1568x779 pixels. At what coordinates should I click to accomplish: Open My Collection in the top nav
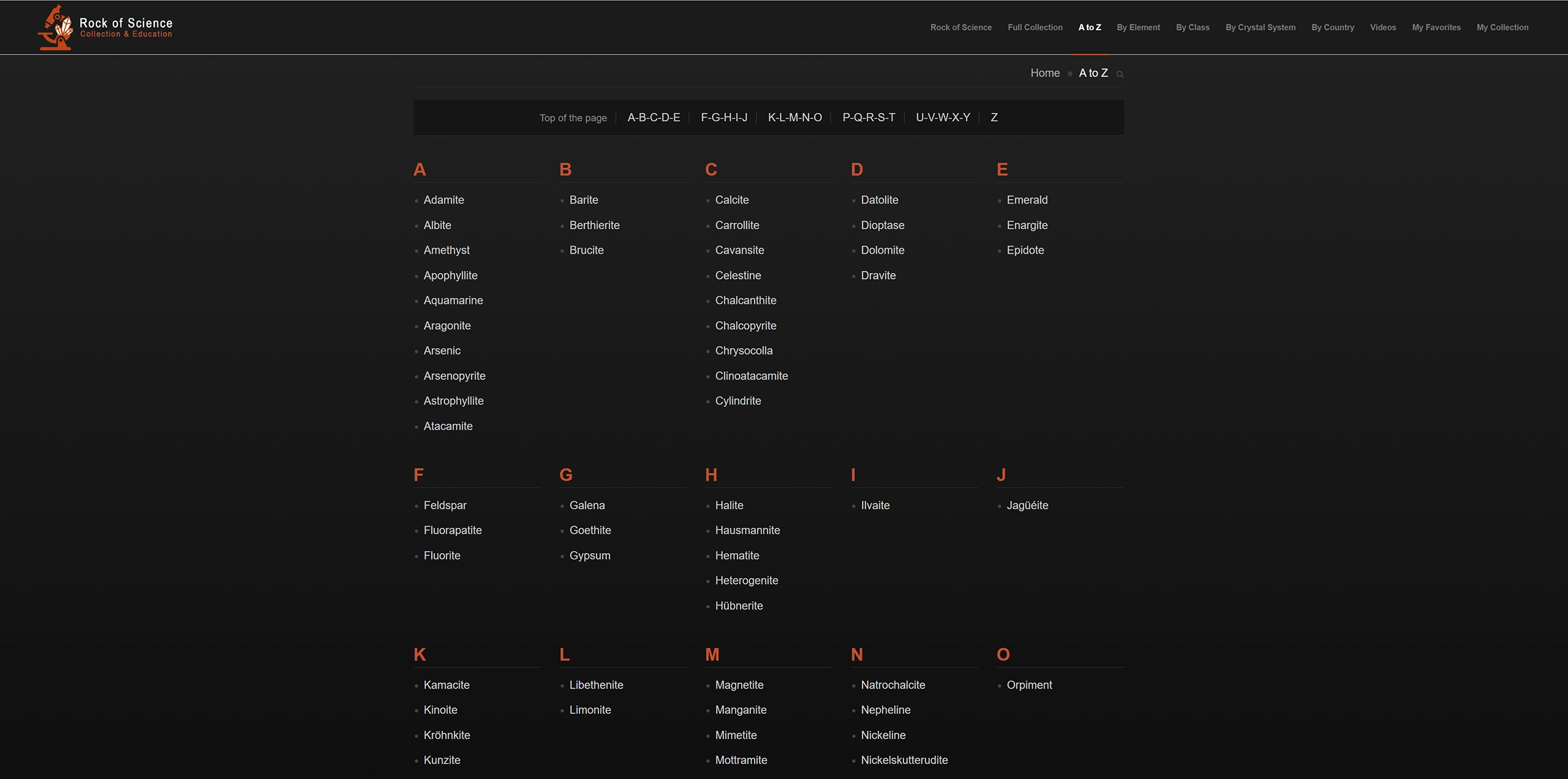pyautogui.click(x=1502, y=28)
